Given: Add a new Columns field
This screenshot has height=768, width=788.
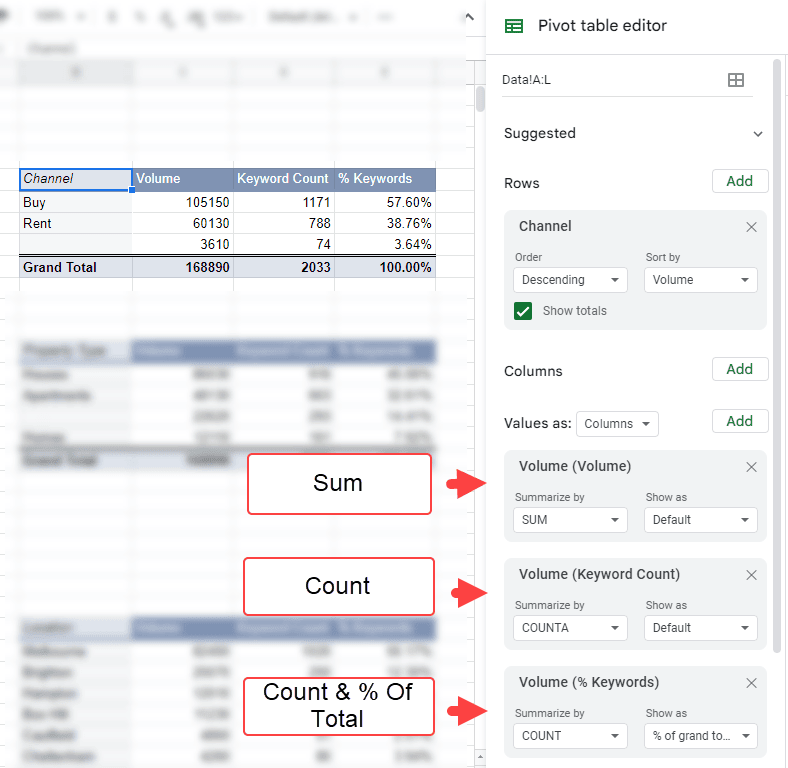Looking at the screenshot, I should pos(740,369).
